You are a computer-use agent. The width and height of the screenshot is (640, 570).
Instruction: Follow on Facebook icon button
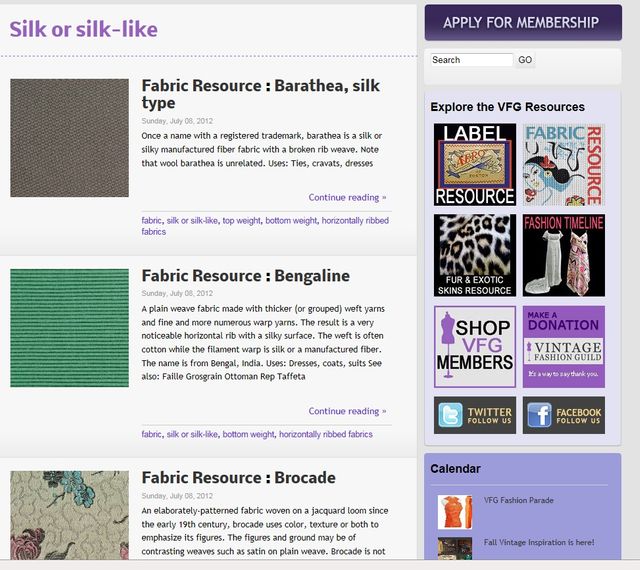pos(563,415)
